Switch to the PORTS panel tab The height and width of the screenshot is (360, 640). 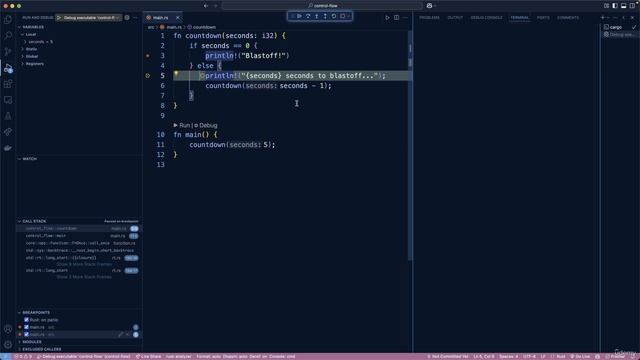(543, 18)
